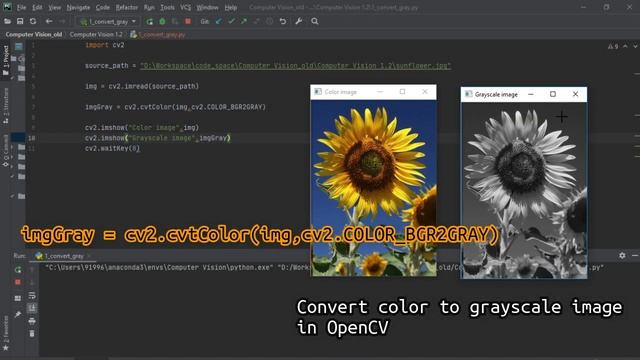
Task: Click the Rollback undo icon
Action: [x=283, y=21]
